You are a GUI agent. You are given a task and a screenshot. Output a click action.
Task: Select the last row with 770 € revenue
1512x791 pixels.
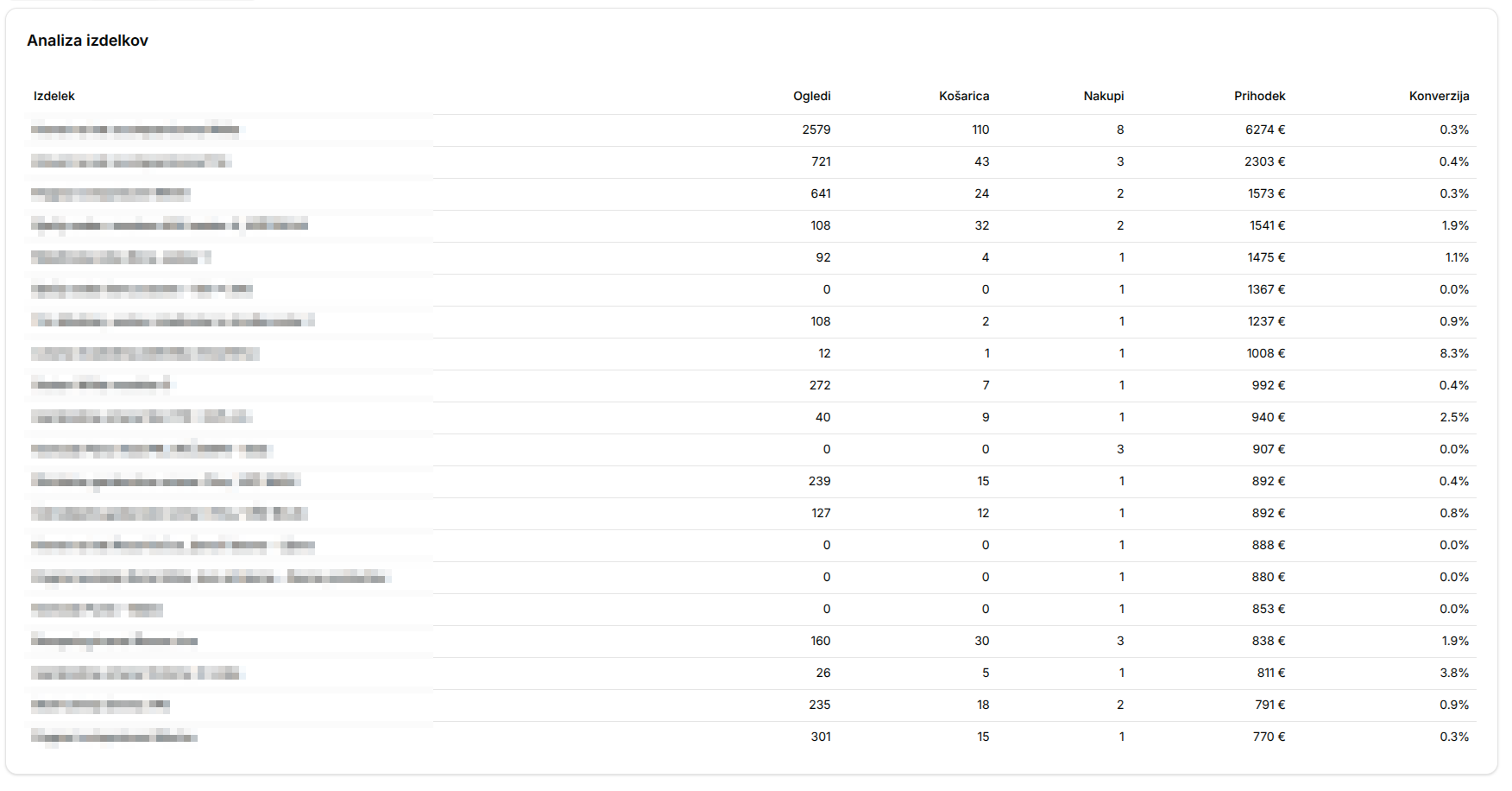click(751, 737)
